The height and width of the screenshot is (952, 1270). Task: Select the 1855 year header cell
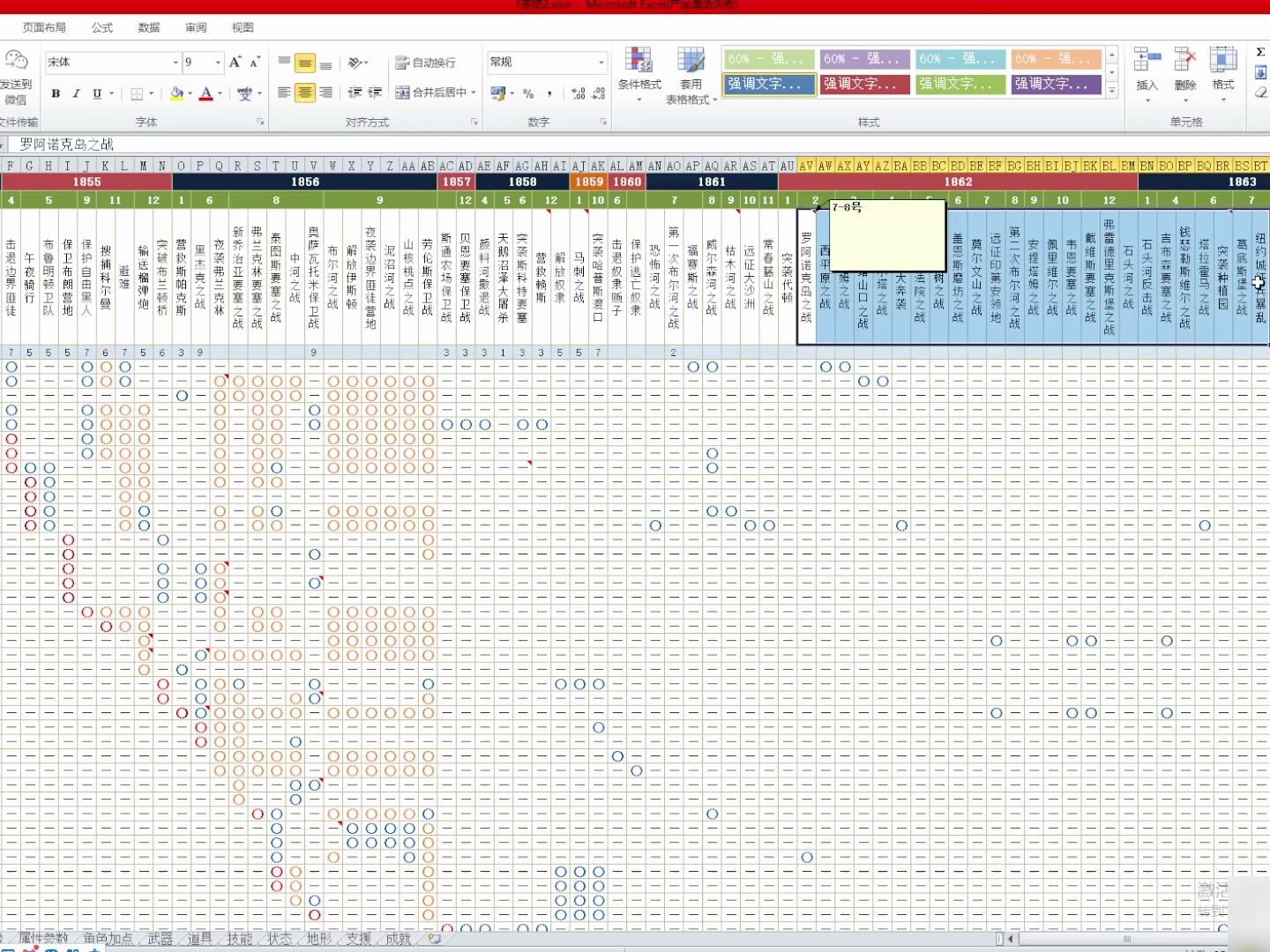pyautogui.click(x=86, y=182)
